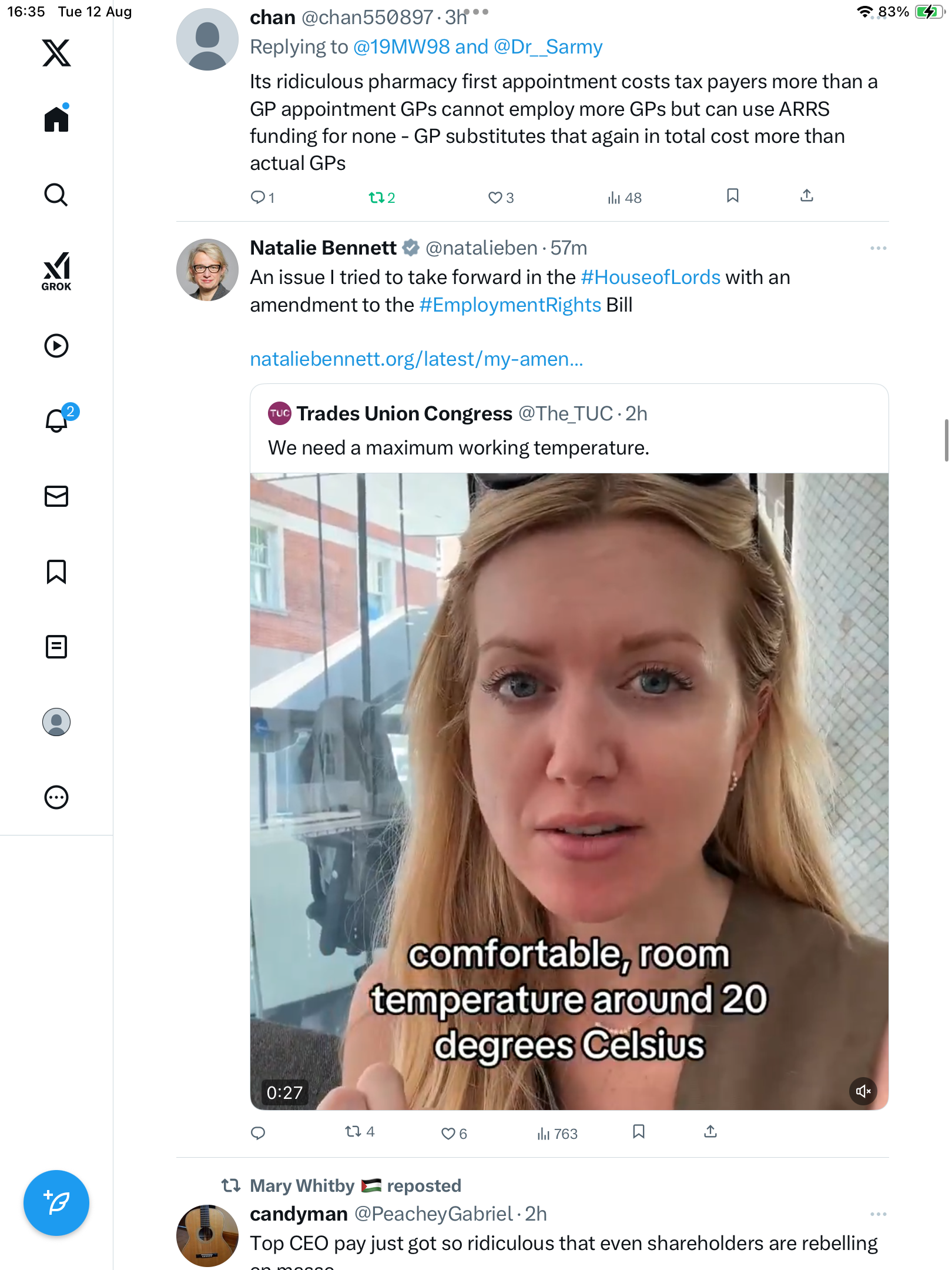The height and width of the screenshot is (1270, 952).
Task: Open Notifications bell with 2 alerts
Action: pos(58,420)
